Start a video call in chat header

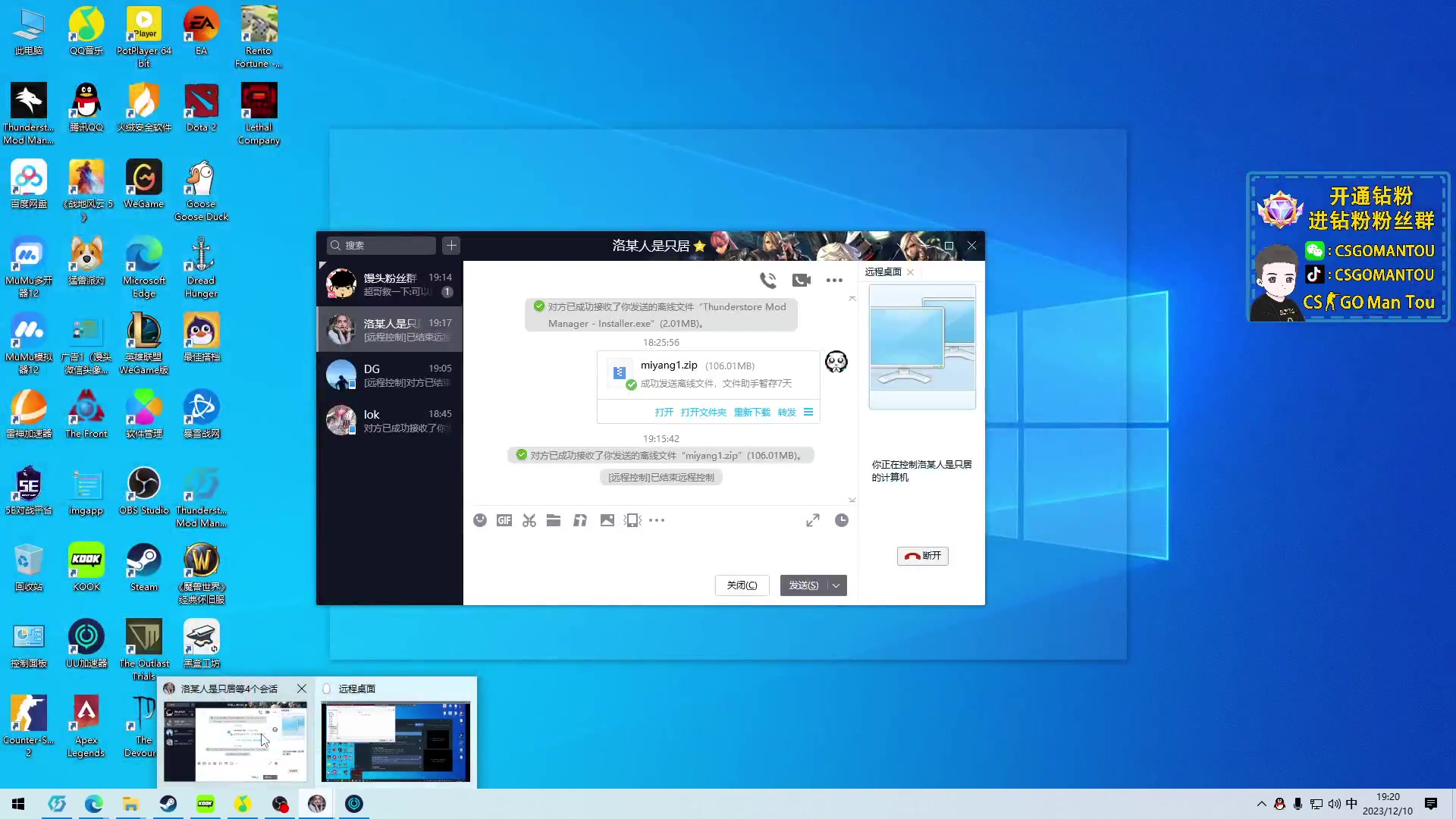click(x=801, y=281)
